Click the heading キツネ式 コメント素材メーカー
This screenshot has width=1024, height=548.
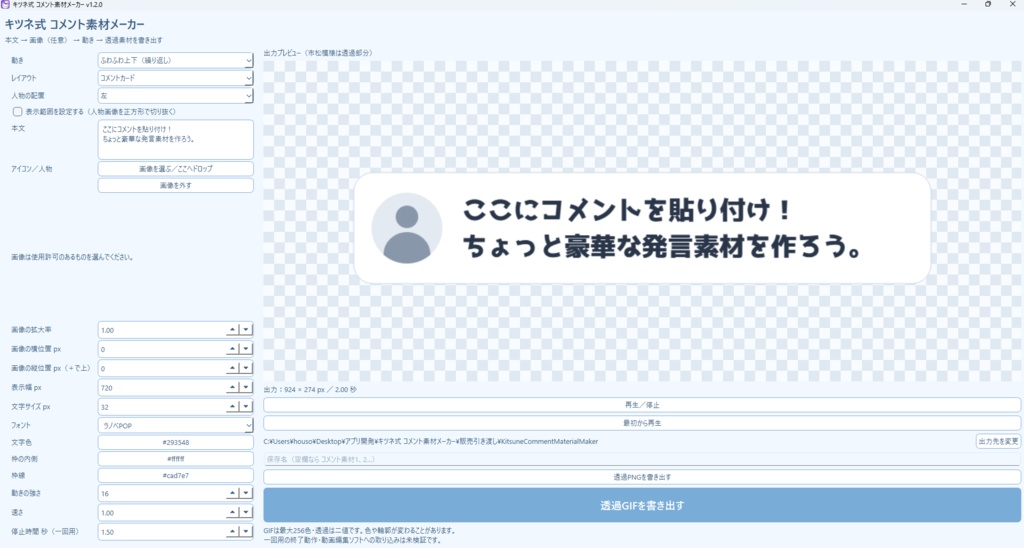[x=74, y=25]
